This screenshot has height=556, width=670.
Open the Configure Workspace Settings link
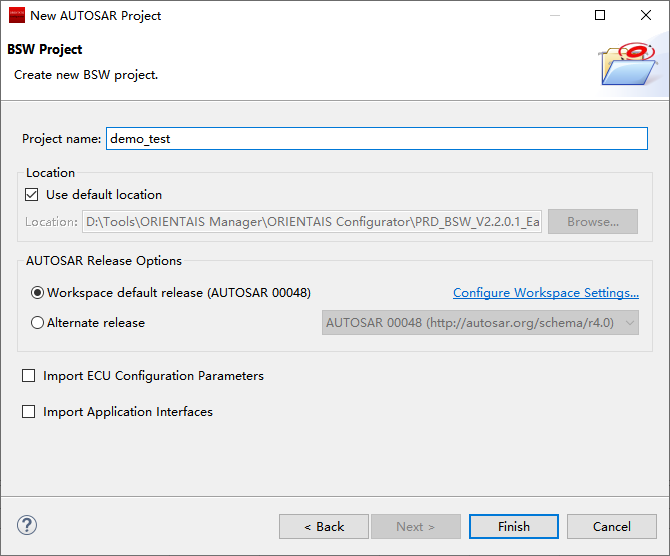tap(545, 293)
